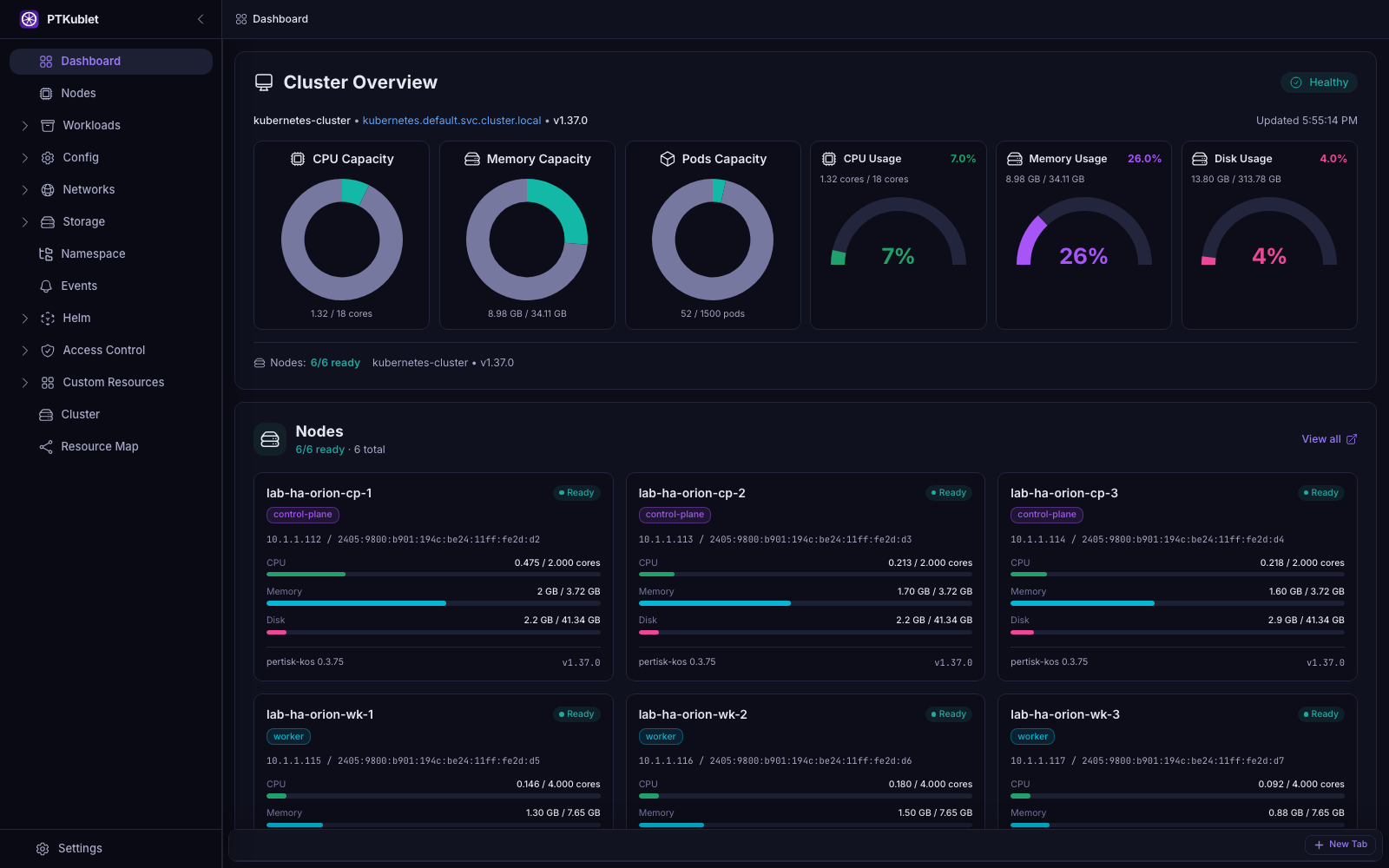Click the Resource Map share icon
1389x868 pixels.
coord(46,447)
